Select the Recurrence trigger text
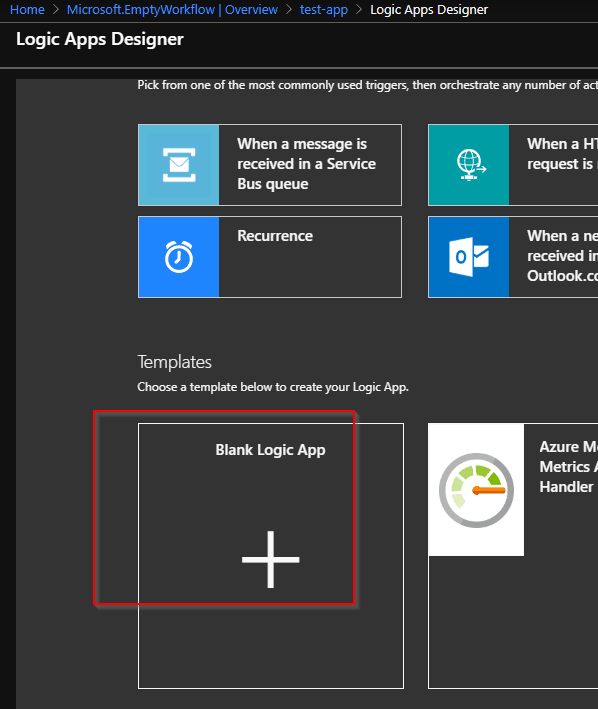This screenshot has width=598, height=709. [x=275, y=236]
